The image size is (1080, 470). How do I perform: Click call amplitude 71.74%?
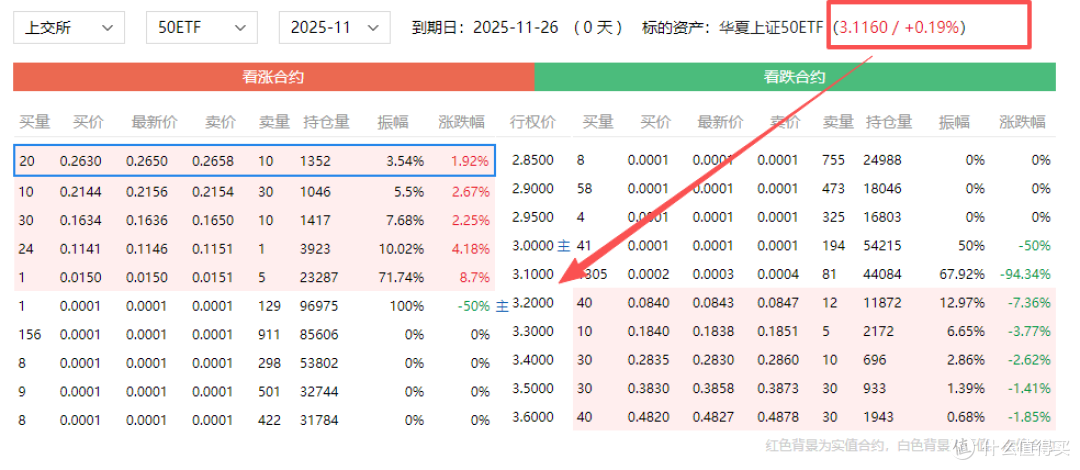pyautogui.click(x=401, y=278)
